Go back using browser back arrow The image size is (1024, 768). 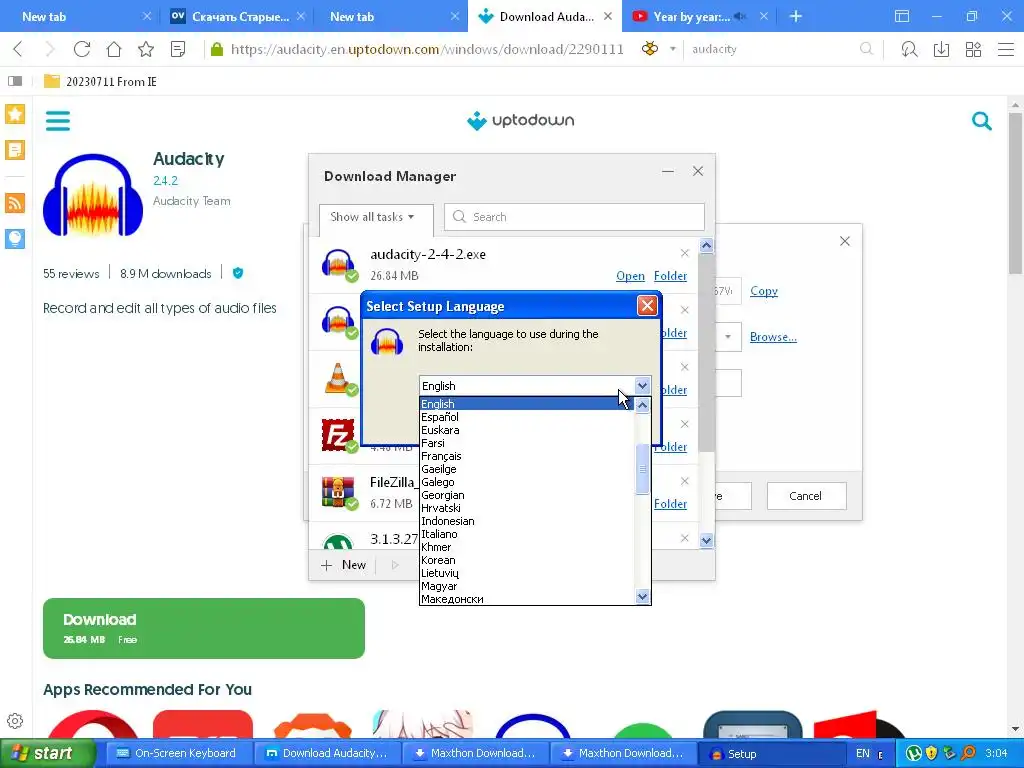point(18,49)
